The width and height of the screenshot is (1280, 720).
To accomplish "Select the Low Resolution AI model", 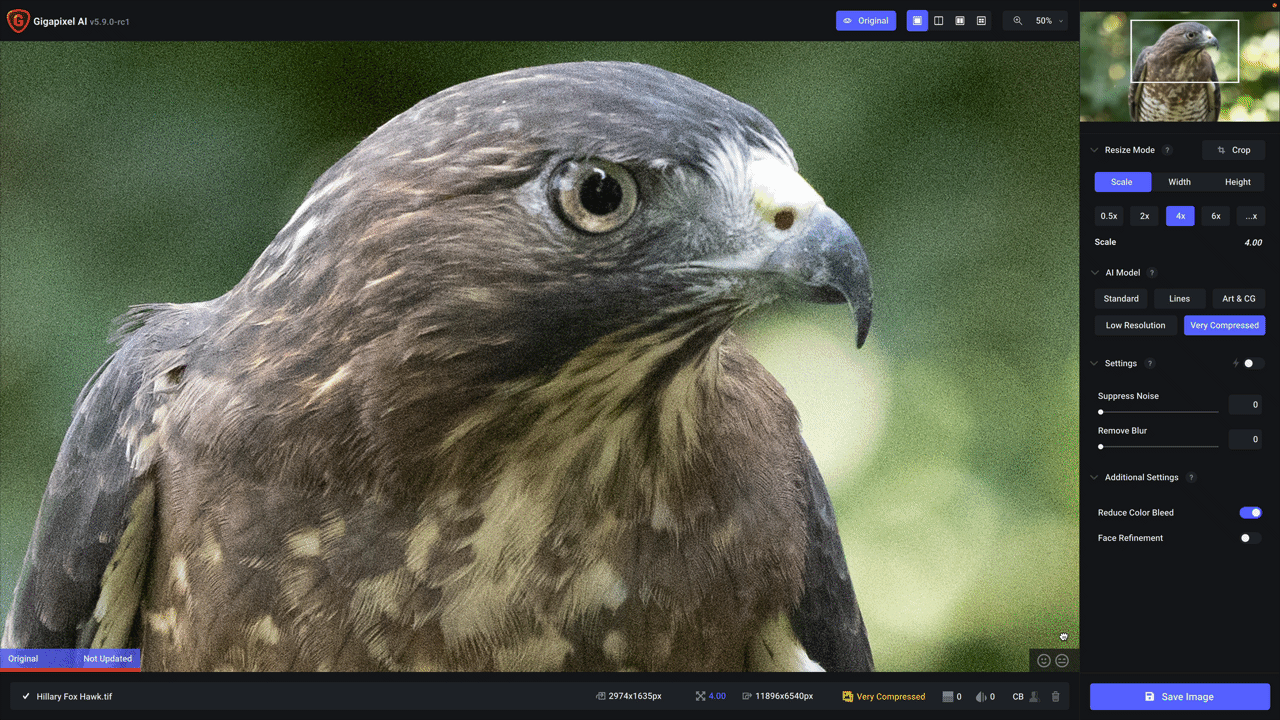I will coord(1136,325).
